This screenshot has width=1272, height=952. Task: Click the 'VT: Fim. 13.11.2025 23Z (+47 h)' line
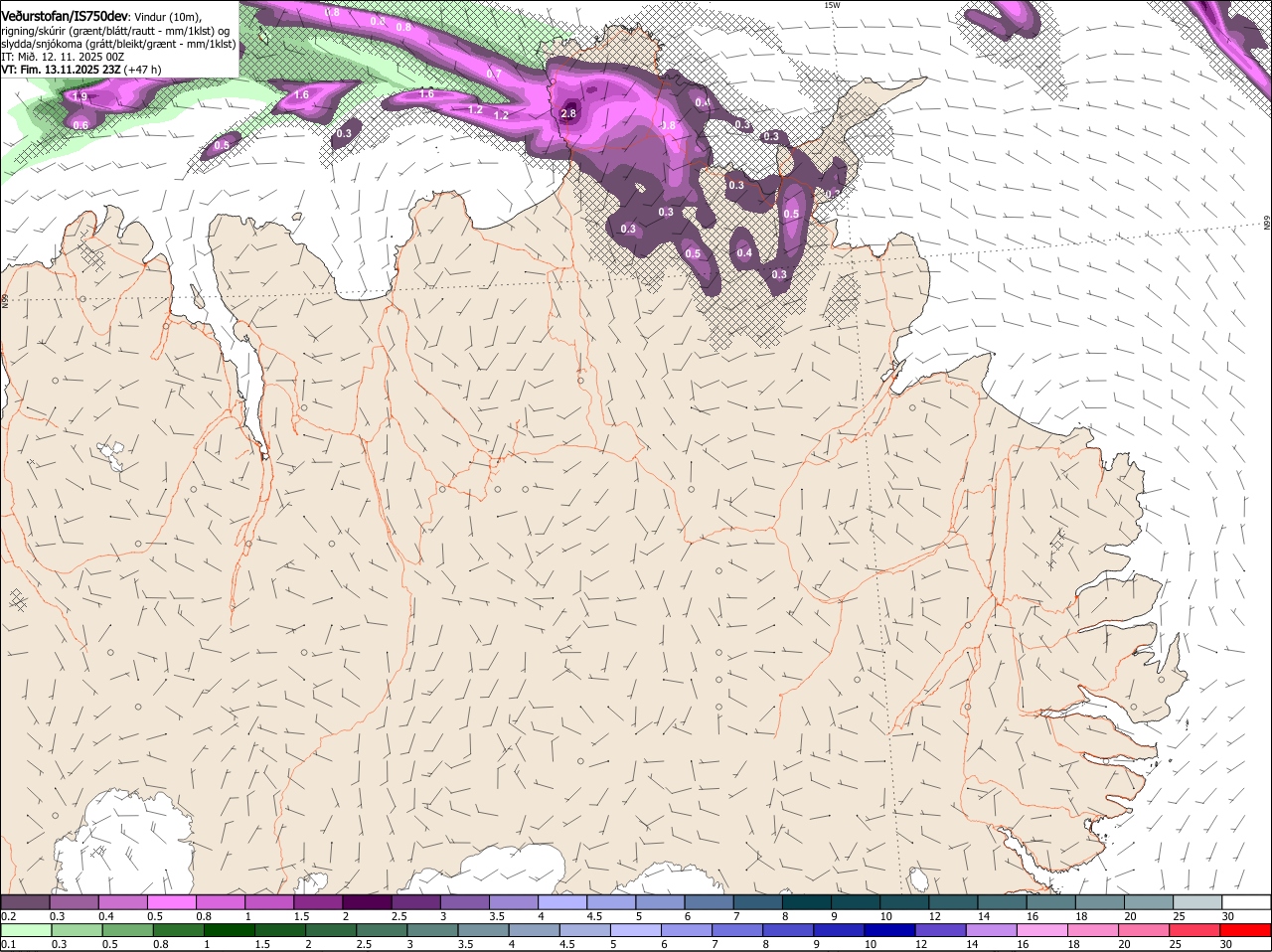(x=81, y=70)
